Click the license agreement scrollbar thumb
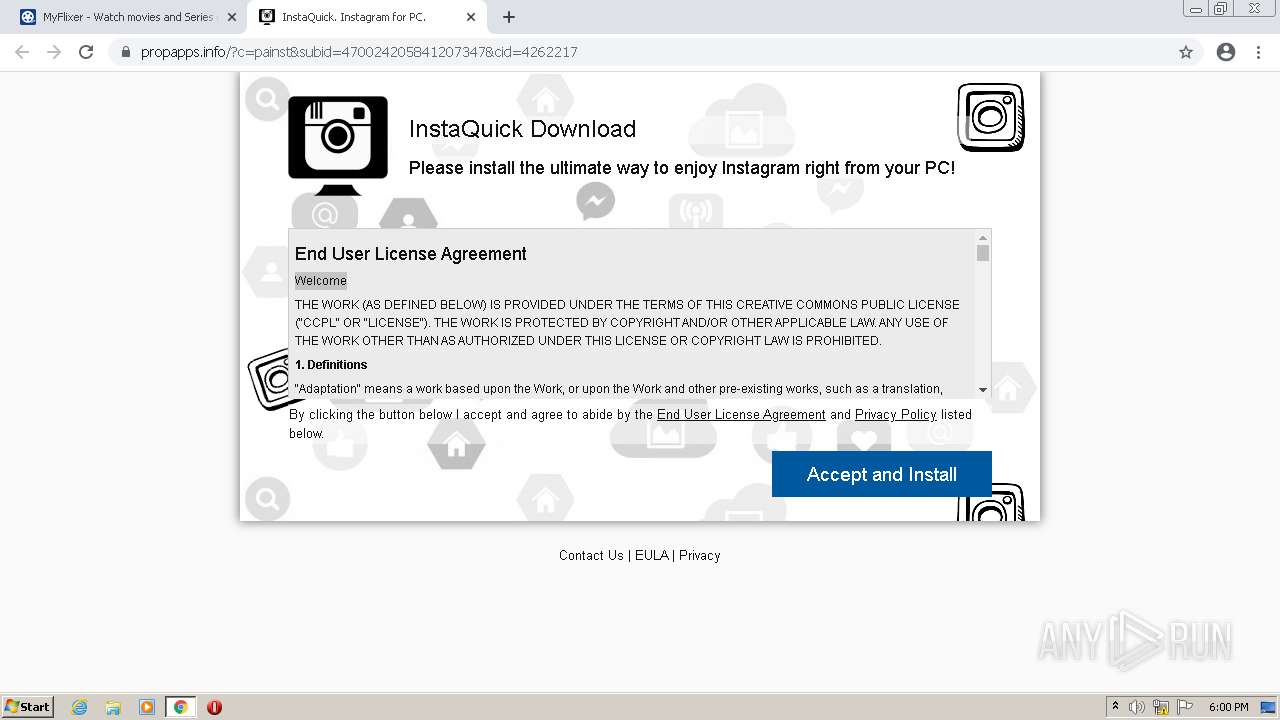 [x=983, y=253]
